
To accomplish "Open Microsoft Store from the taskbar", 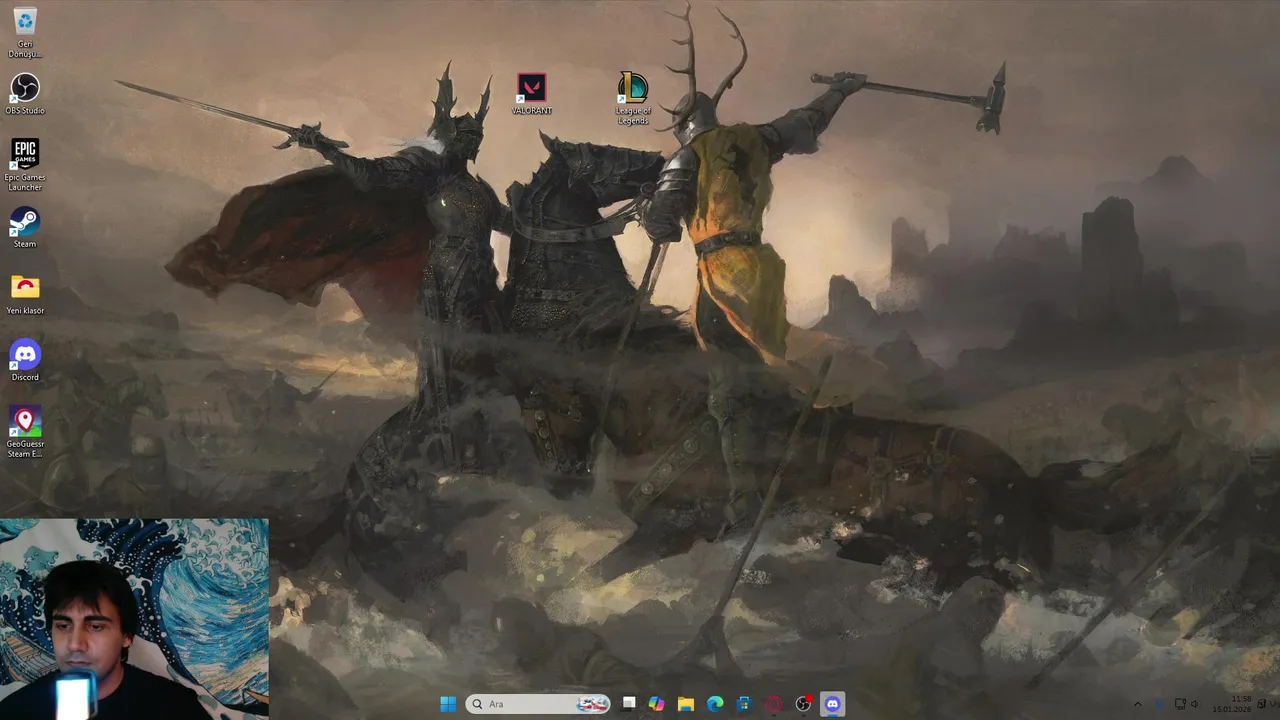I will pos(744,704).
